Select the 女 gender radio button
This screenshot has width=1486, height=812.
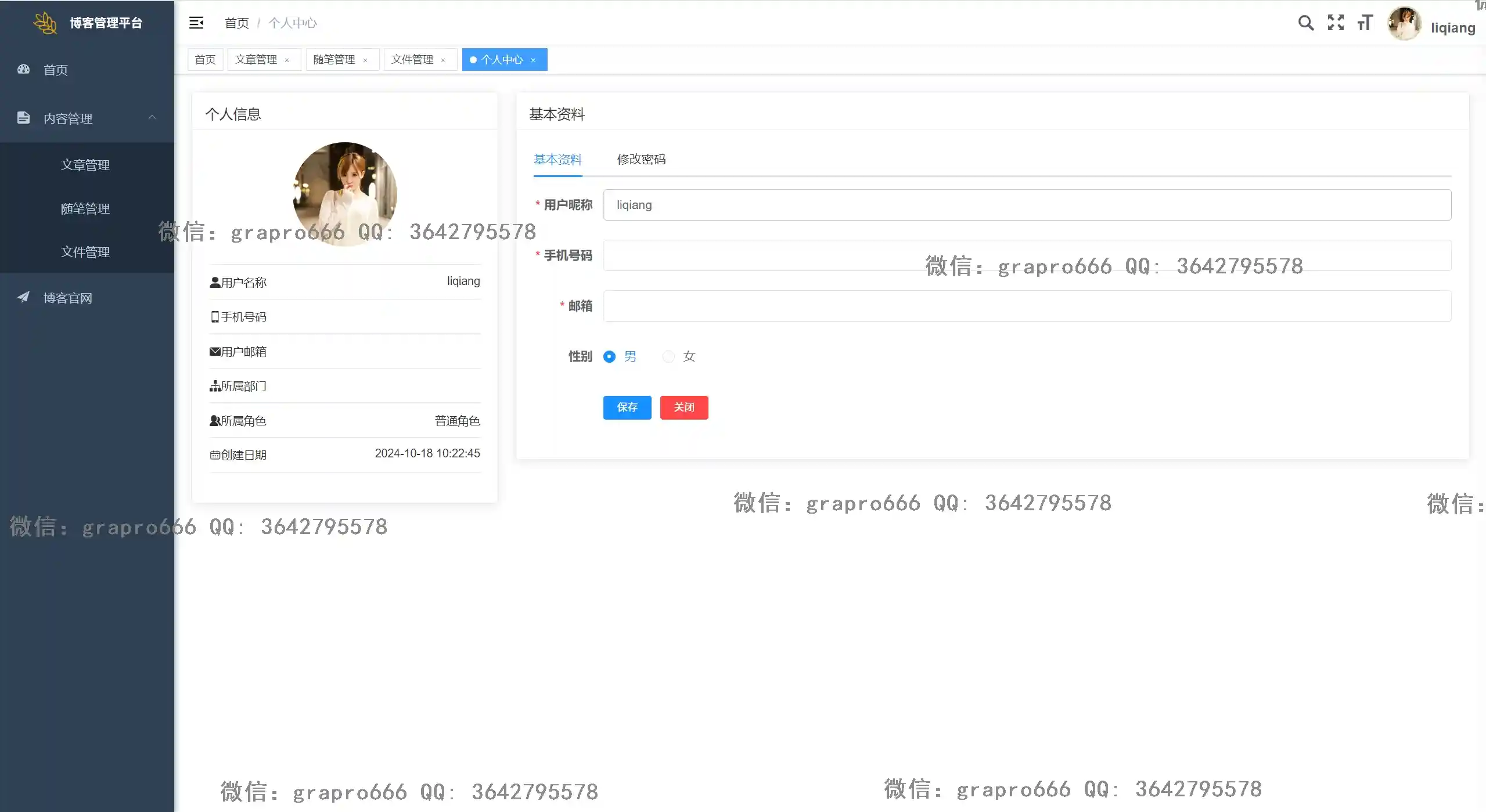[668, 356]
